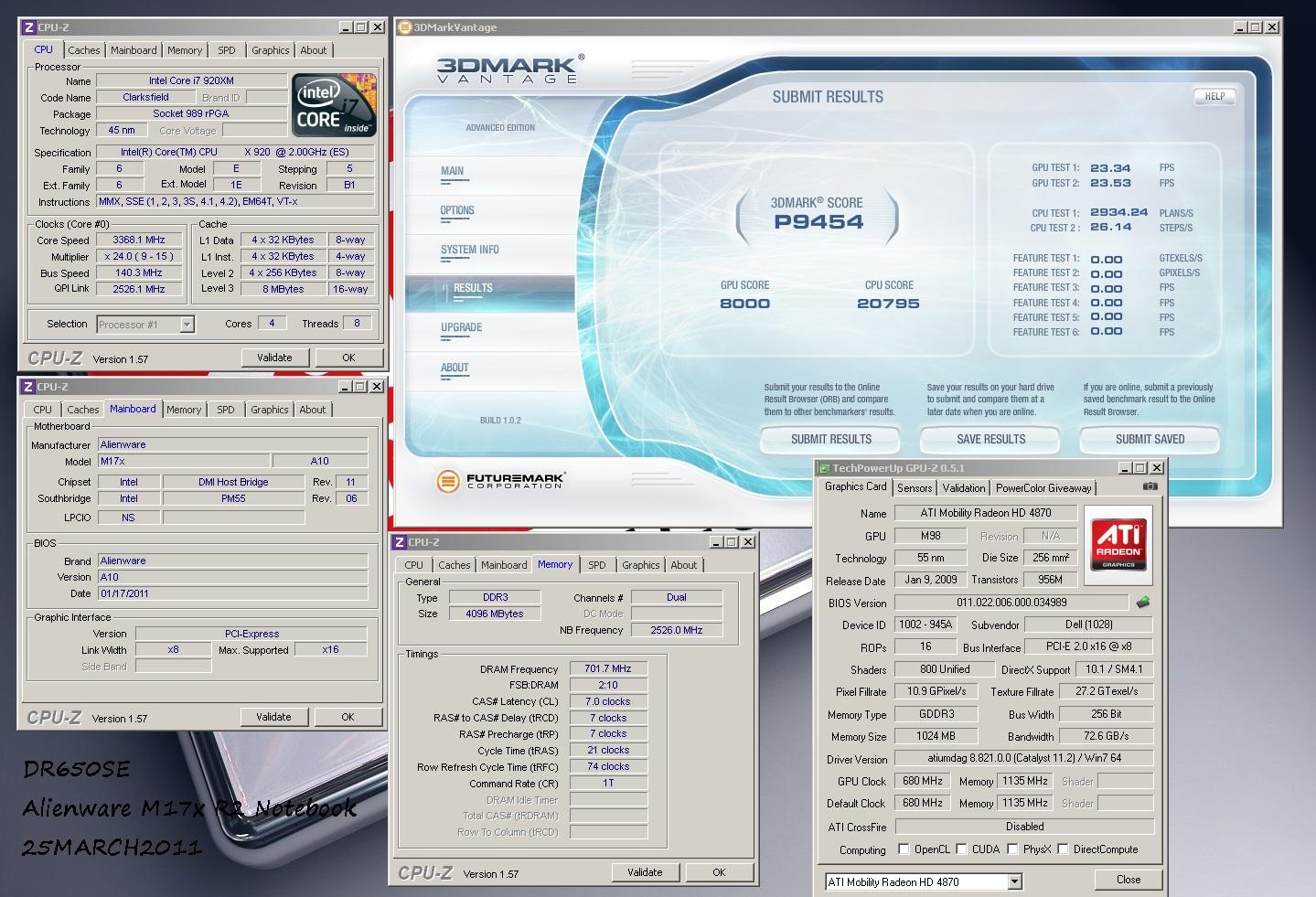Click the Driver Version field in GPU-Z
This screenshot has height=897, width=1316.
1023,759
